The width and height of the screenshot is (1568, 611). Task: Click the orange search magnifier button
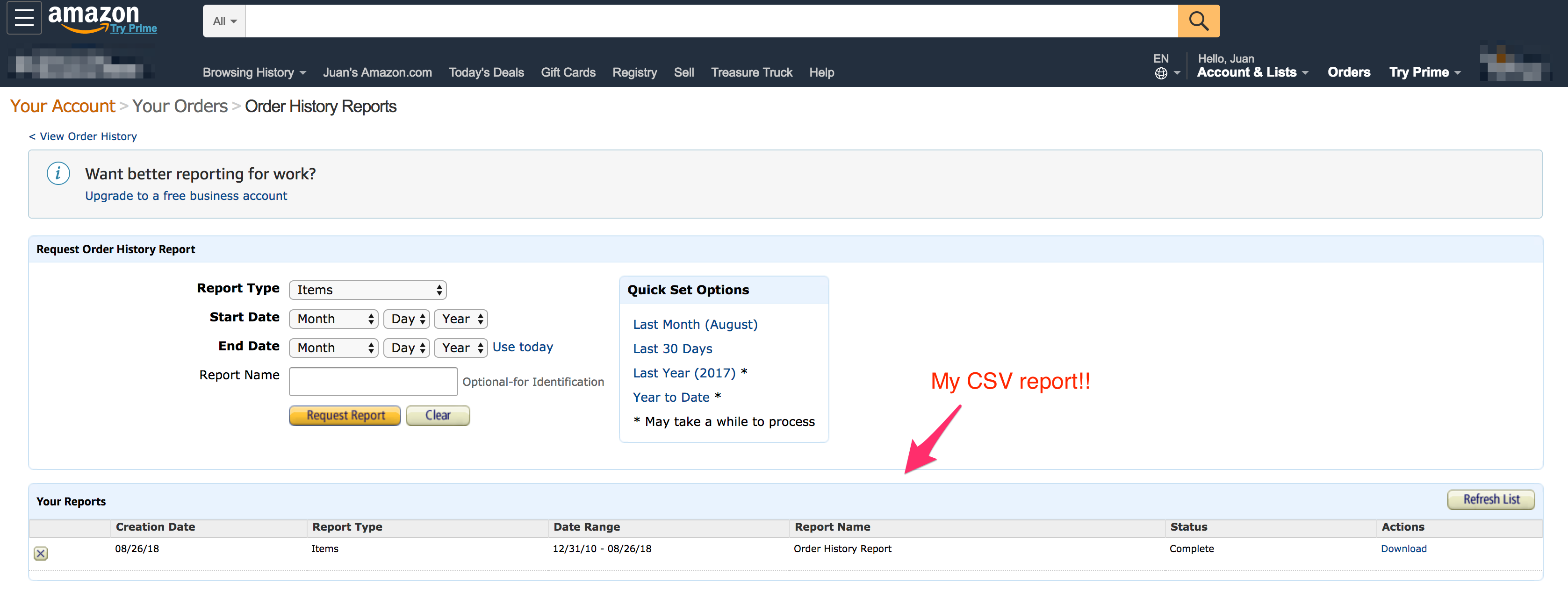pos(1198,21)
